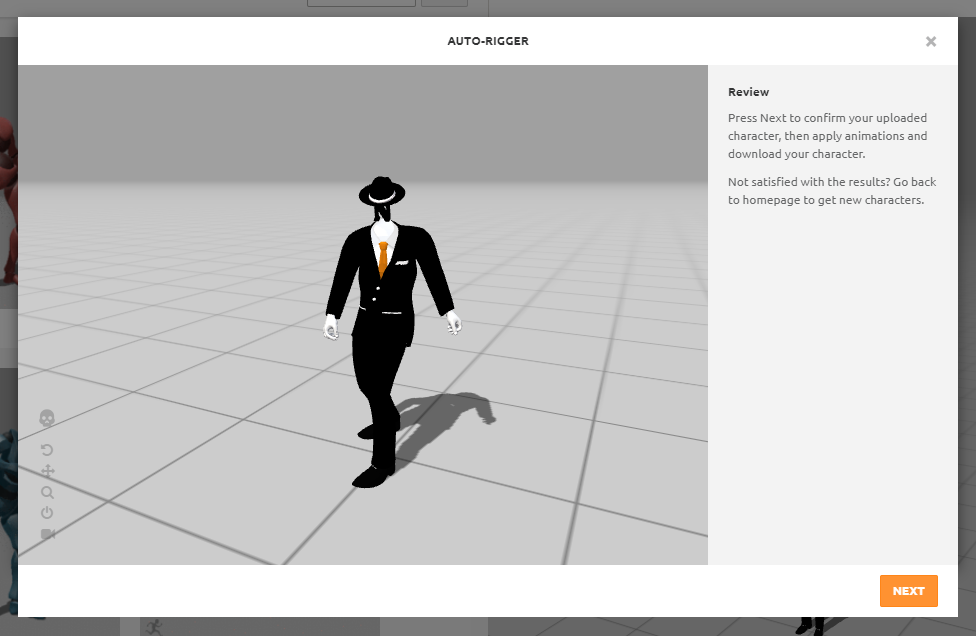Click the zoom magnifier icon
The image size is (976, 636).
[x=47, y=492]
